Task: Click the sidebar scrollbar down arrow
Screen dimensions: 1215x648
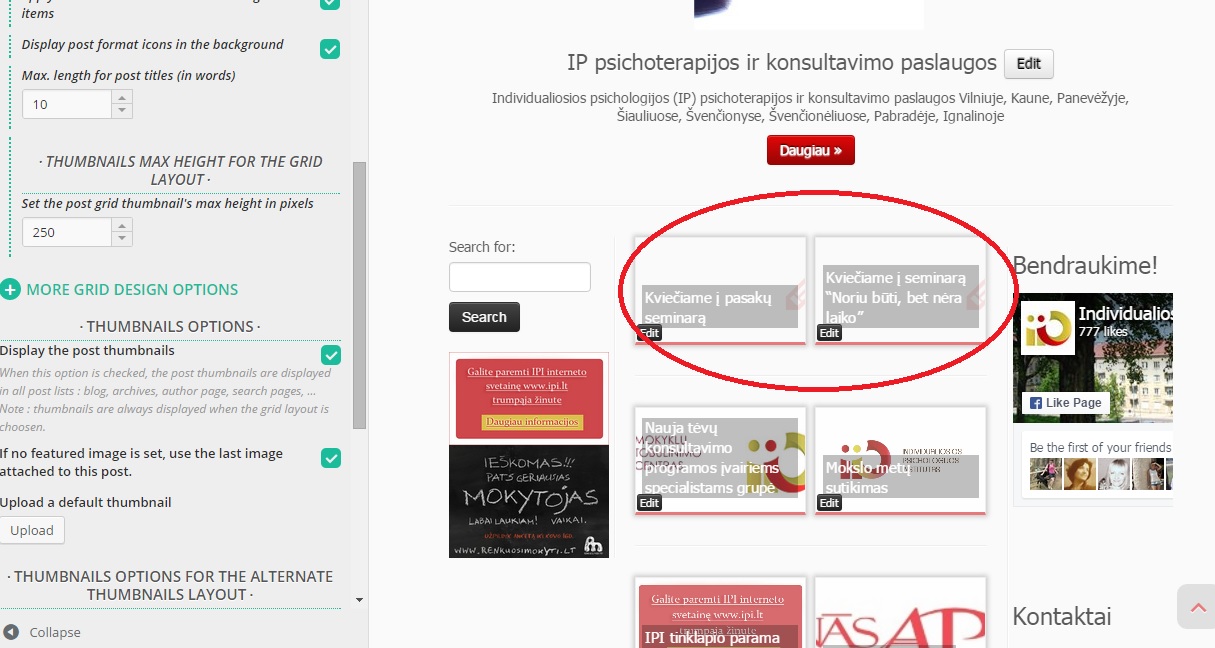Action: point(360,600)
